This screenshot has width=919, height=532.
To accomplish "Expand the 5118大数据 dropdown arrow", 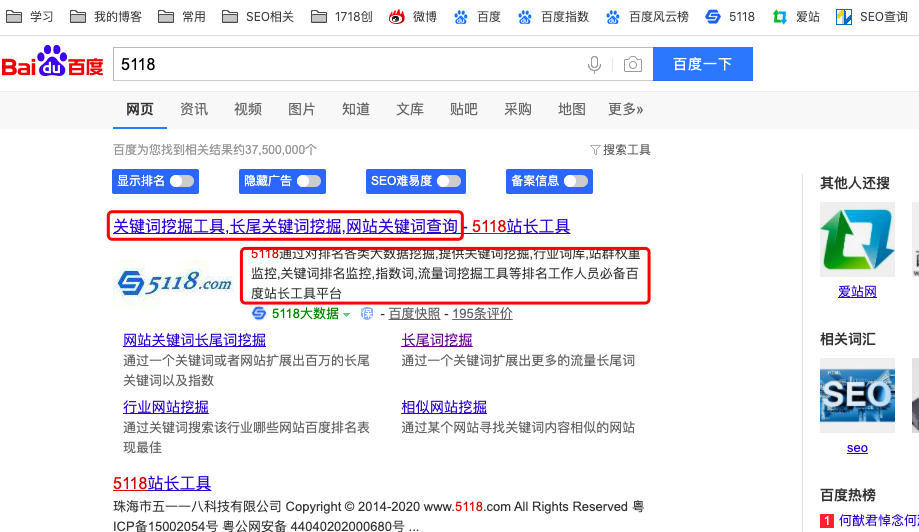I will click(x=346, y=315).
